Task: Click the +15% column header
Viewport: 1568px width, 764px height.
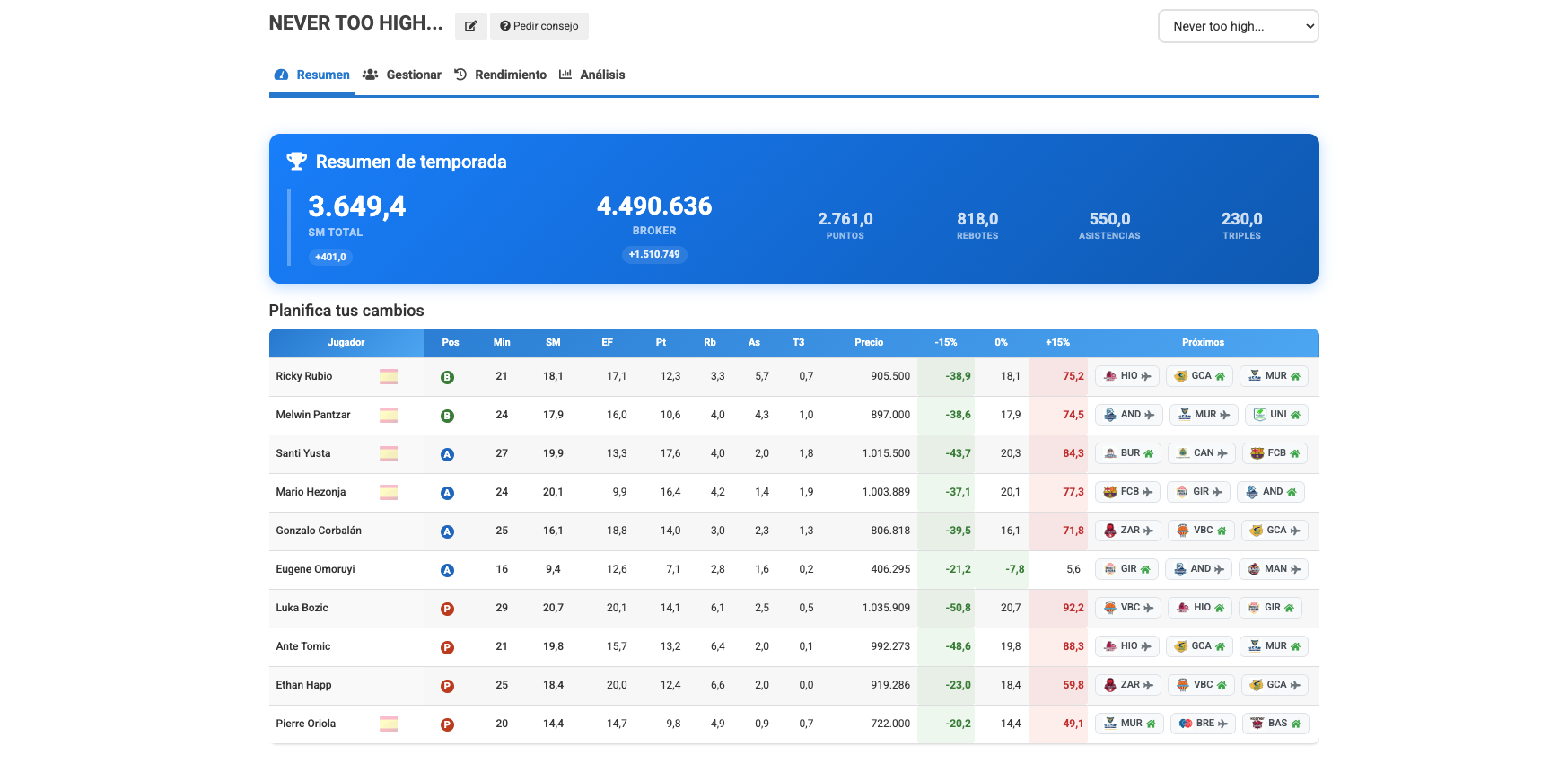Action: (1057, 342)
